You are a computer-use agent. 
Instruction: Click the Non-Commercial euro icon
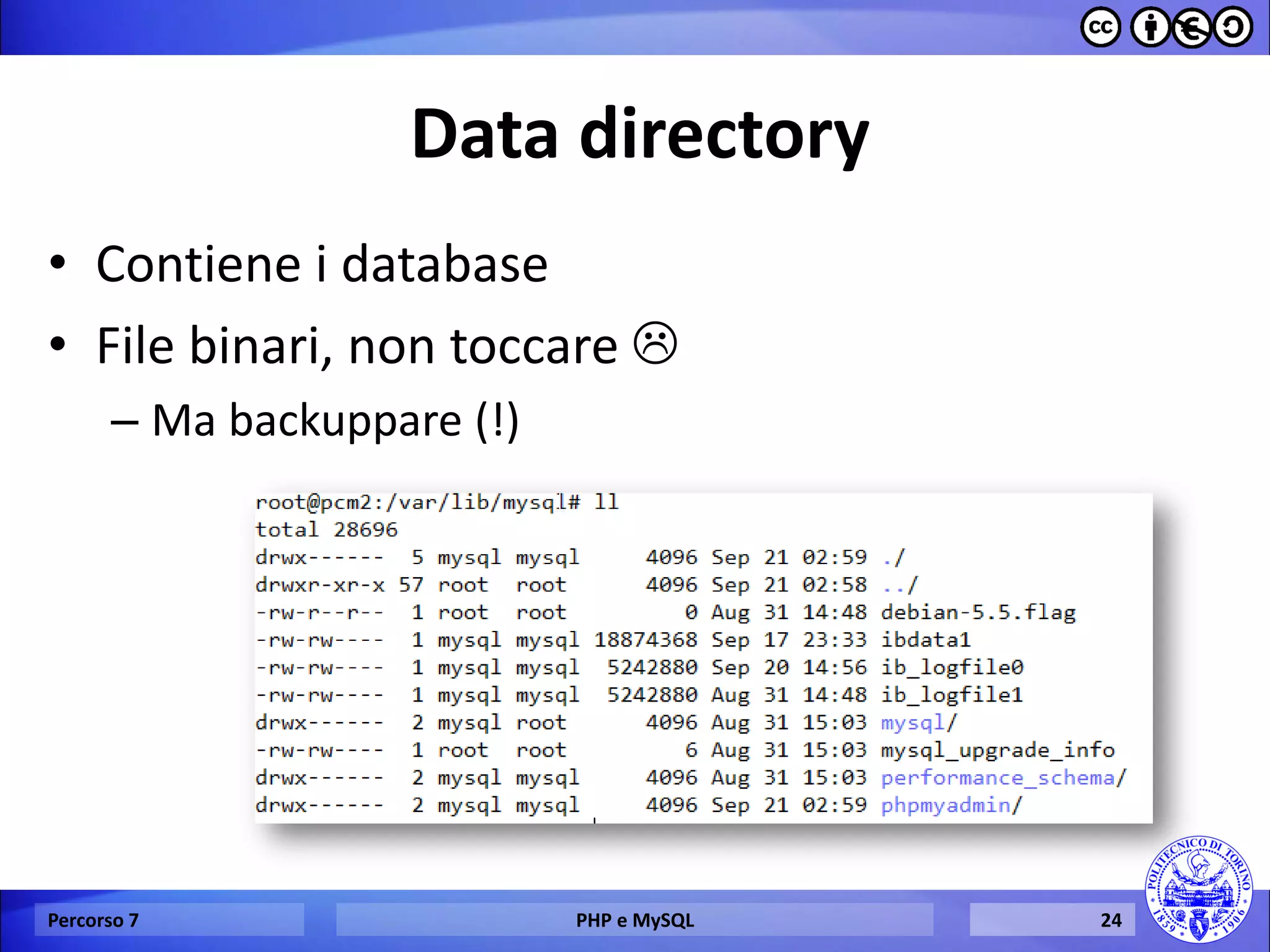click(x=1192, y=27)
